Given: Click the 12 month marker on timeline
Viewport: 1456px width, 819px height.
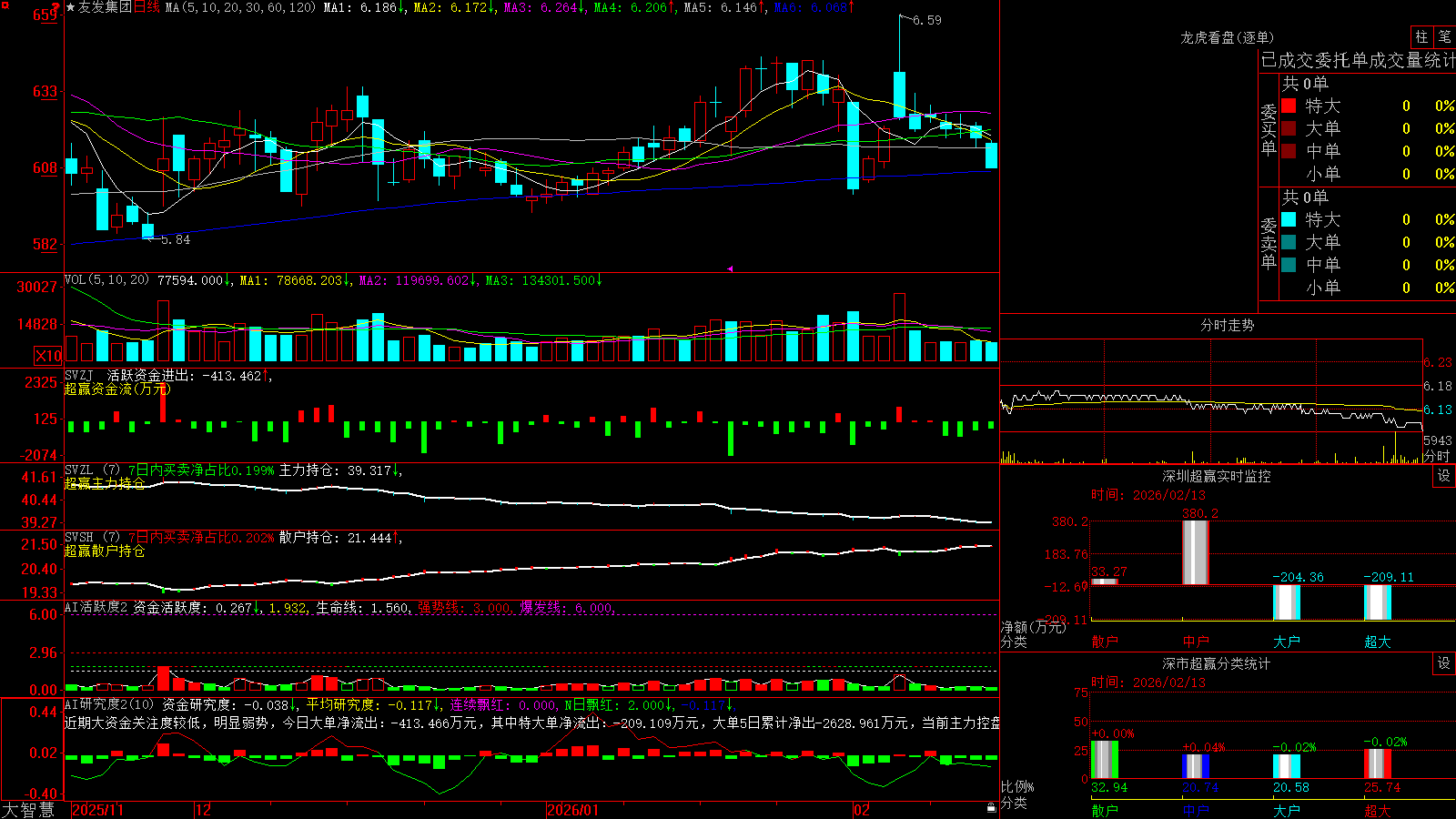Looking at the screenshot, I should [x=204, y=810].
